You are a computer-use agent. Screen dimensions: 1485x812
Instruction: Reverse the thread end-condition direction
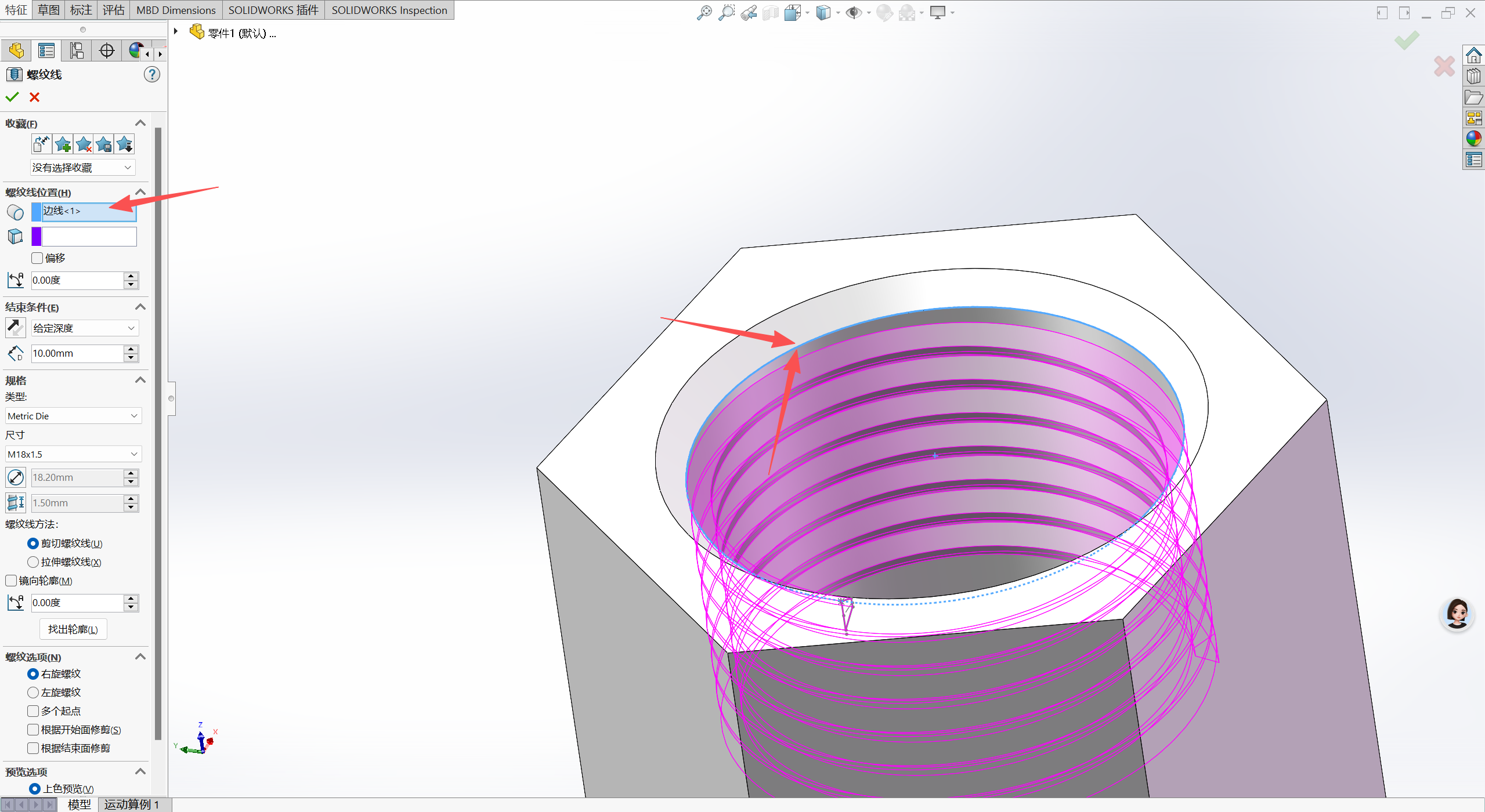pos(16,328)
